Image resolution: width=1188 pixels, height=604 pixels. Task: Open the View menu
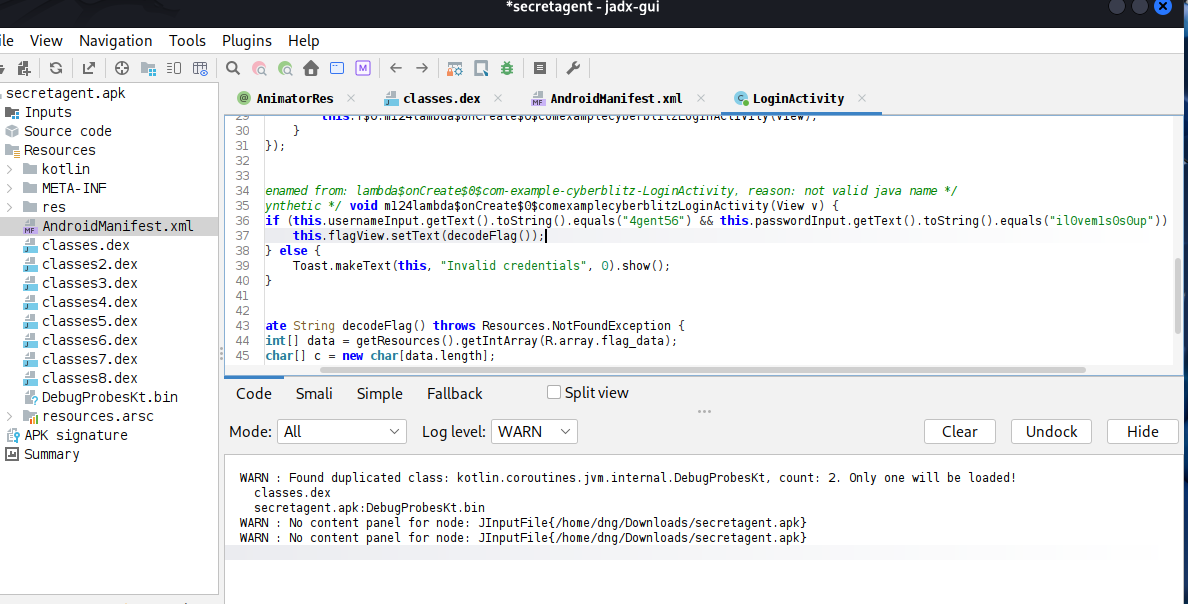pyautogui.click(x=46, y=41)
